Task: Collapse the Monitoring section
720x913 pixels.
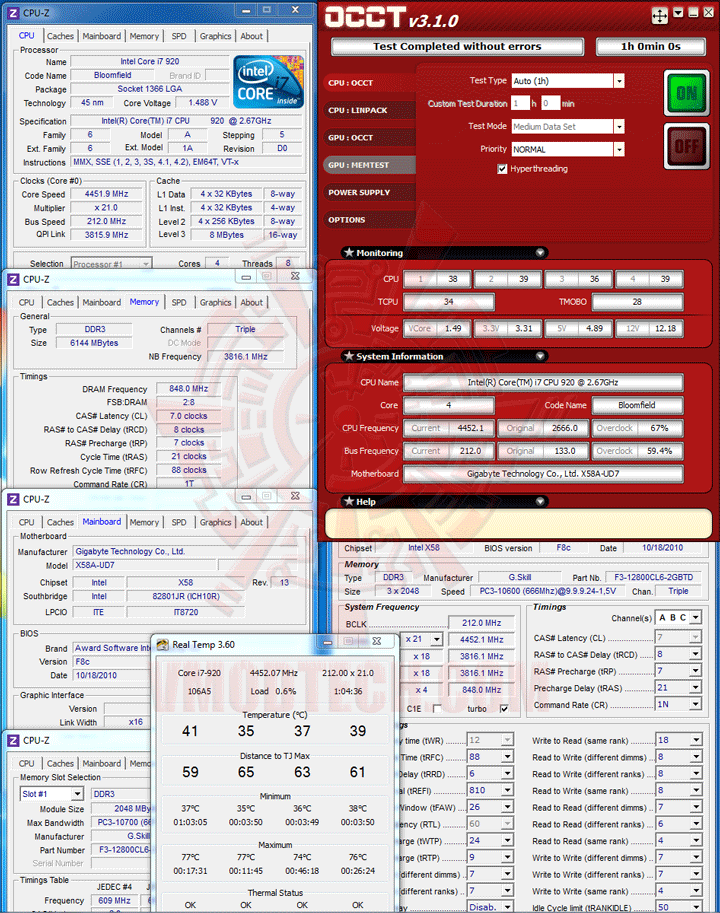Action: (540, 253)
